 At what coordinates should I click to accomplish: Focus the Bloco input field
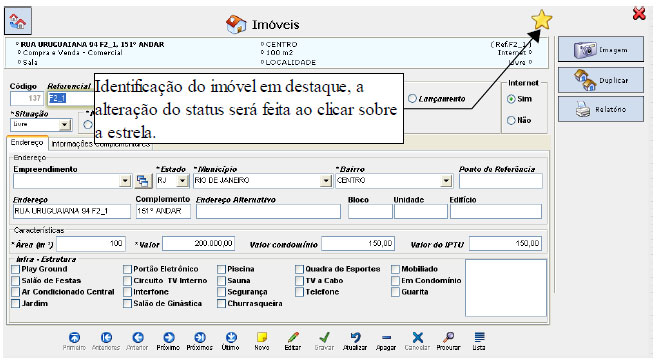(370, 211)
